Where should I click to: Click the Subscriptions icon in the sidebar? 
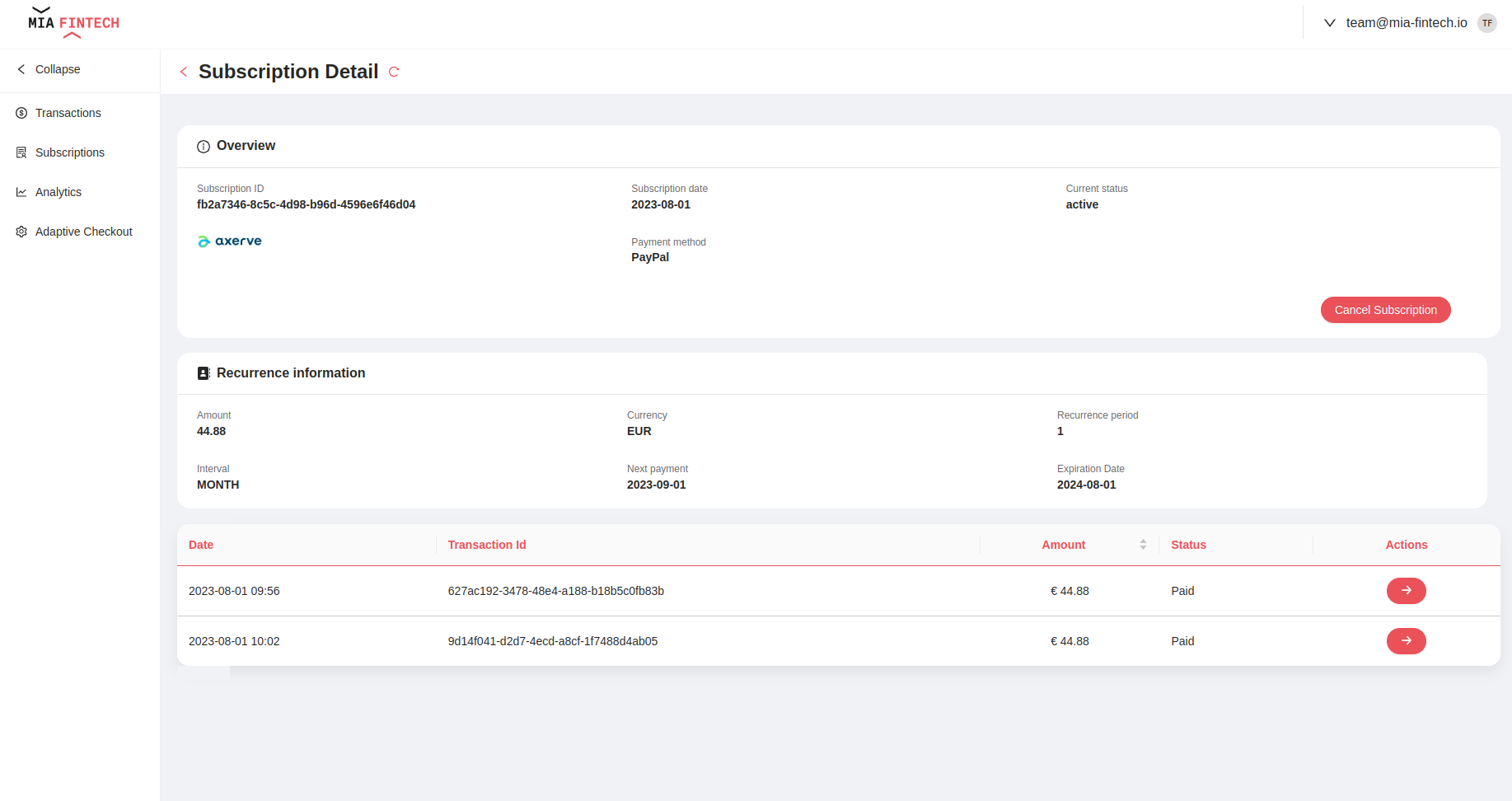(x=21, y=152)
